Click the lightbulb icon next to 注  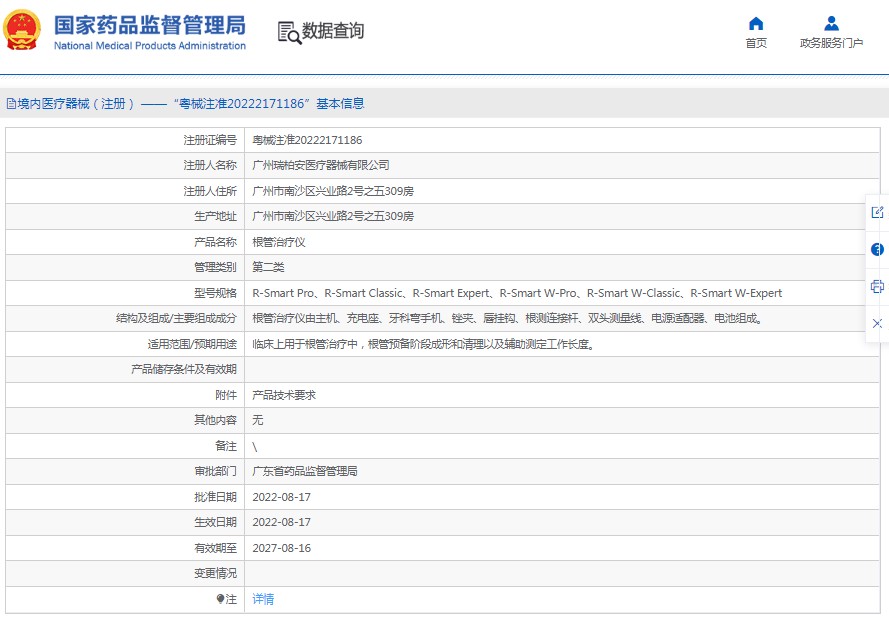pyautogui.click(x=221, y=599)
